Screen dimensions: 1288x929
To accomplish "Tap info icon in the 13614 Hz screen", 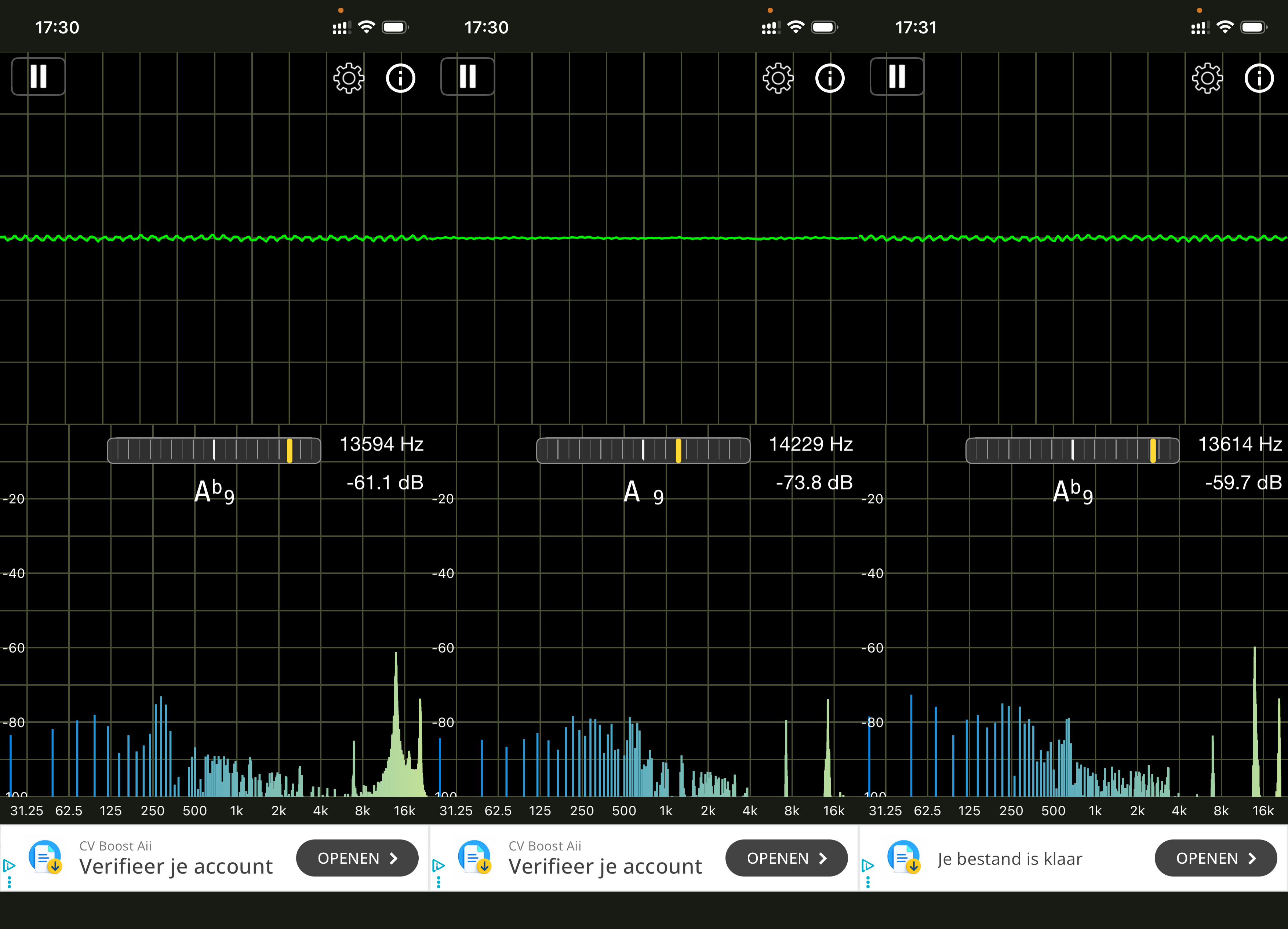I will [x=1259, y=78].
